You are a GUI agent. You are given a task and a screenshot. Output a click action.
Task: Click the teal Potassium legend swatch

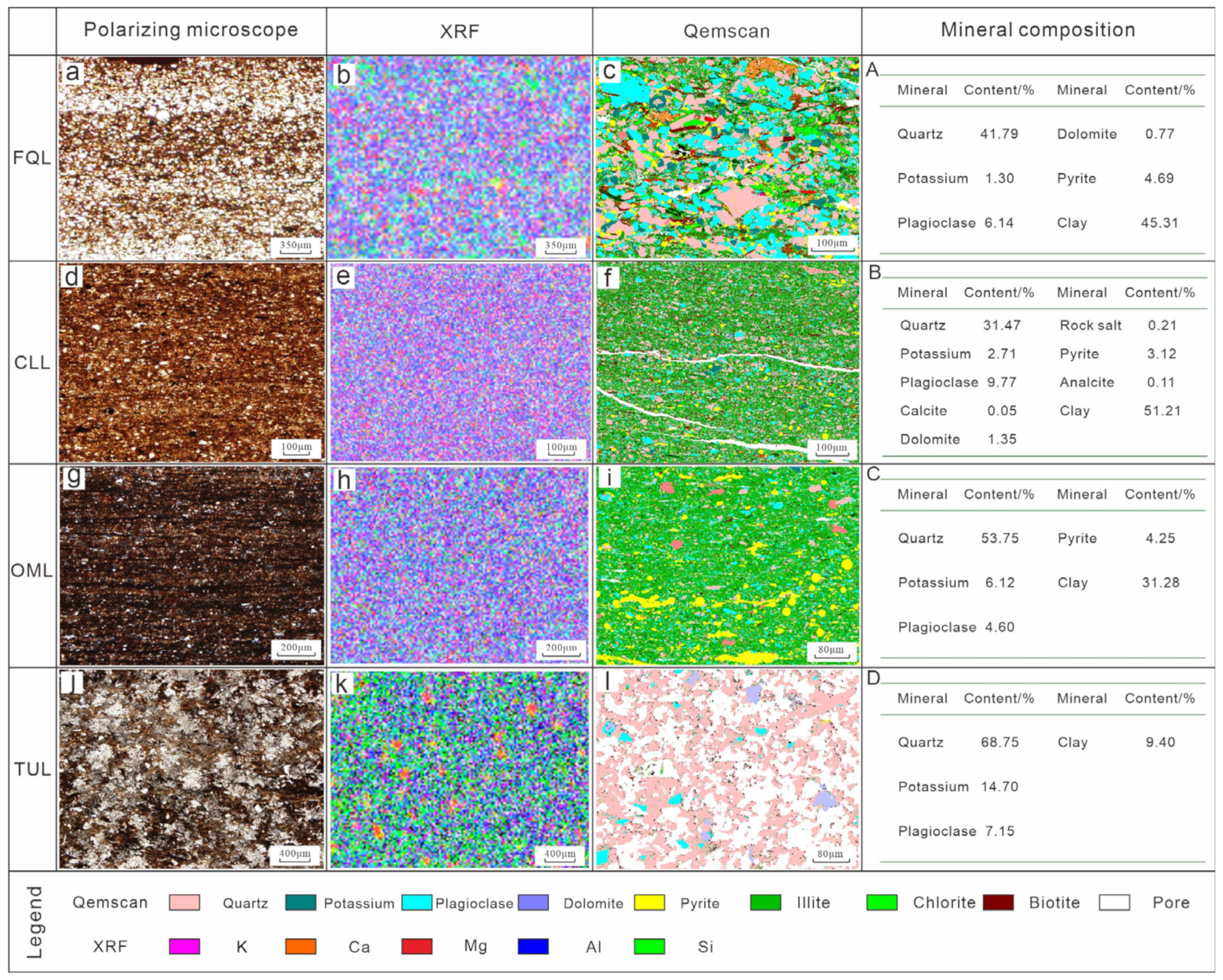(301, 902)
